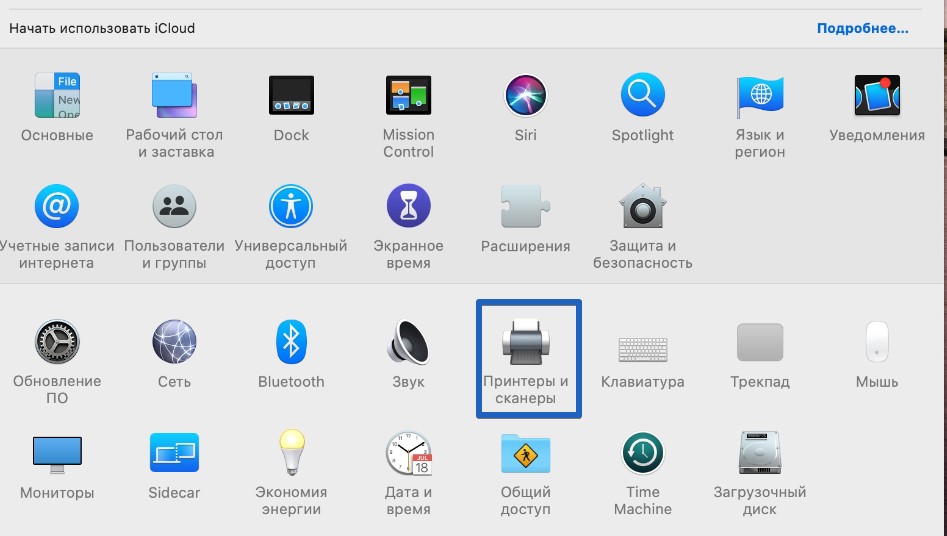Open Mission Control preferences
Image resolution: width=947 pixels, height=536 pixels.
[408, 96]
